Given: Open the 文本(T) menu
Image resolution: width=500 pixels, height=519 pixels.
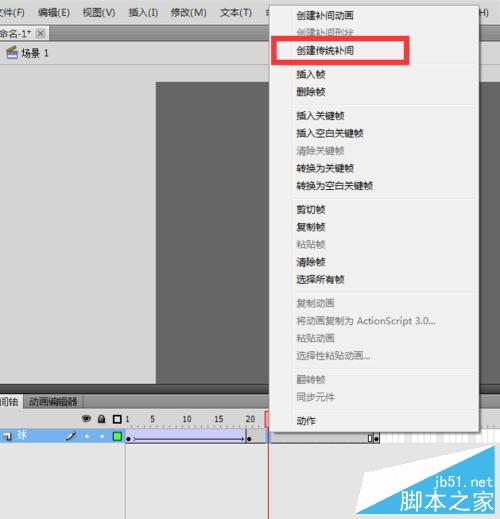Looking at the screenshot, I should (x=236, y=13).
